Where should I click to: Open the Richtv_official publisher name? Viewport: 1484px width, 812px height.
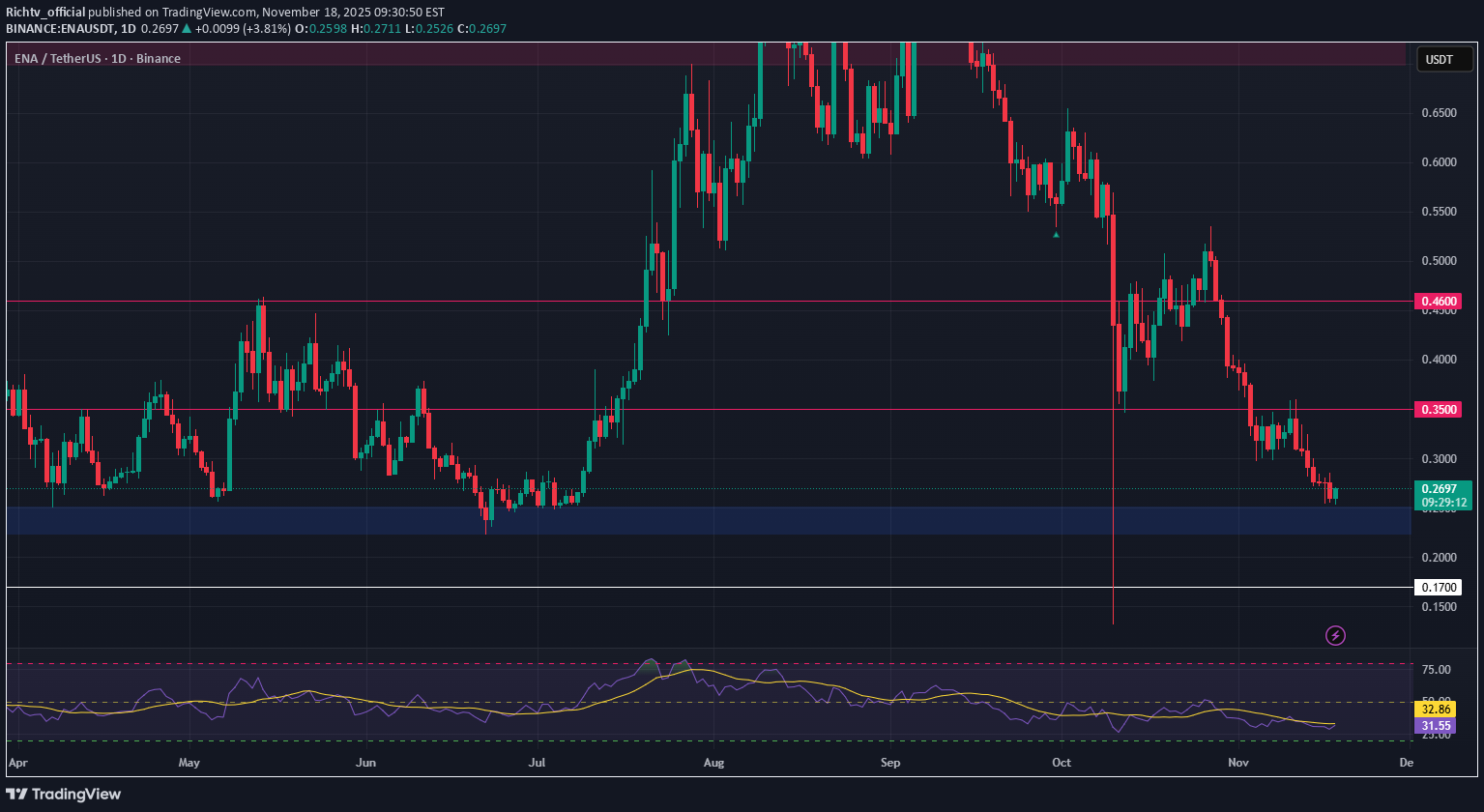[45, 12]
